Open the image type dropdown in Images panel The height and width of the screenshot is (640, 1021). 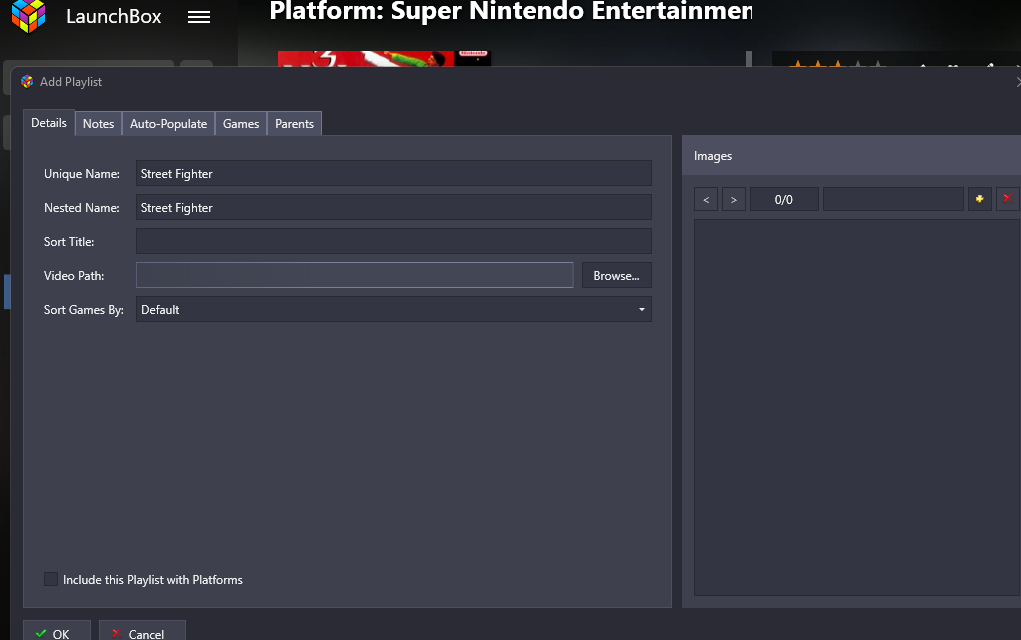[x=893, y=199]
